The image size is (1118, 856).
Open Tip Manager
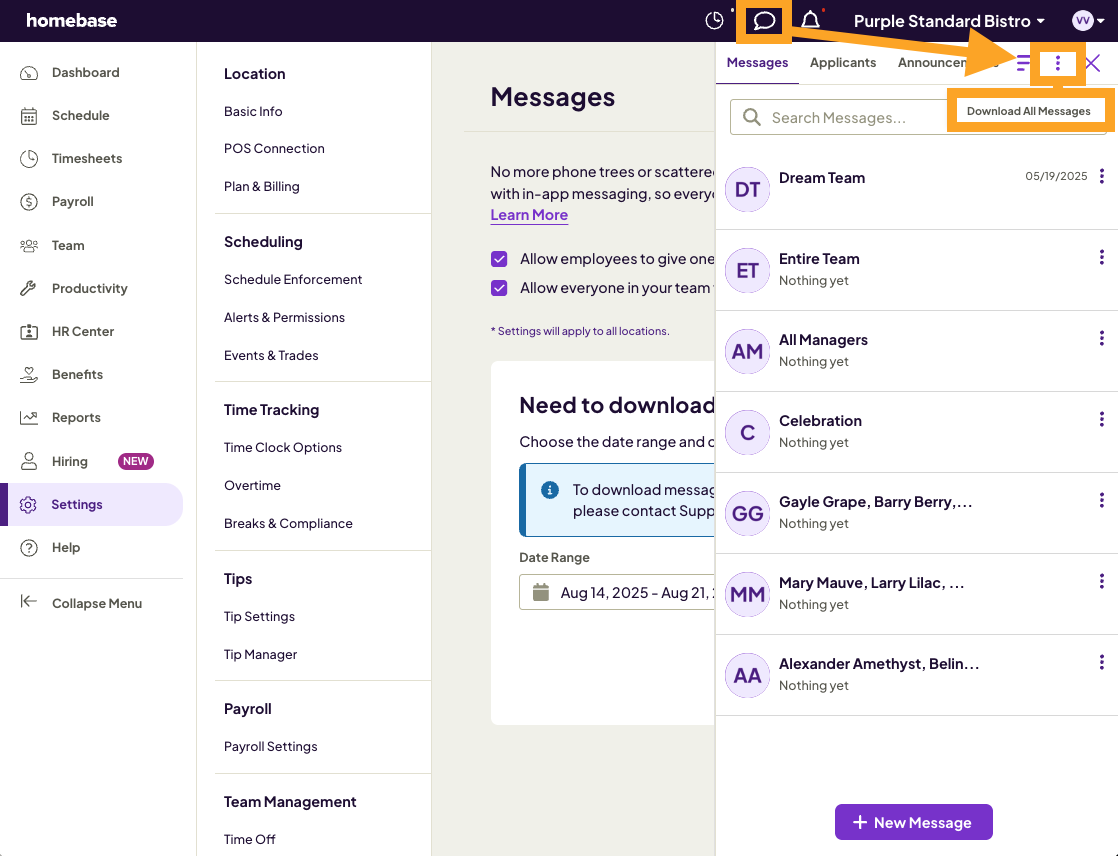pos(260,654)
